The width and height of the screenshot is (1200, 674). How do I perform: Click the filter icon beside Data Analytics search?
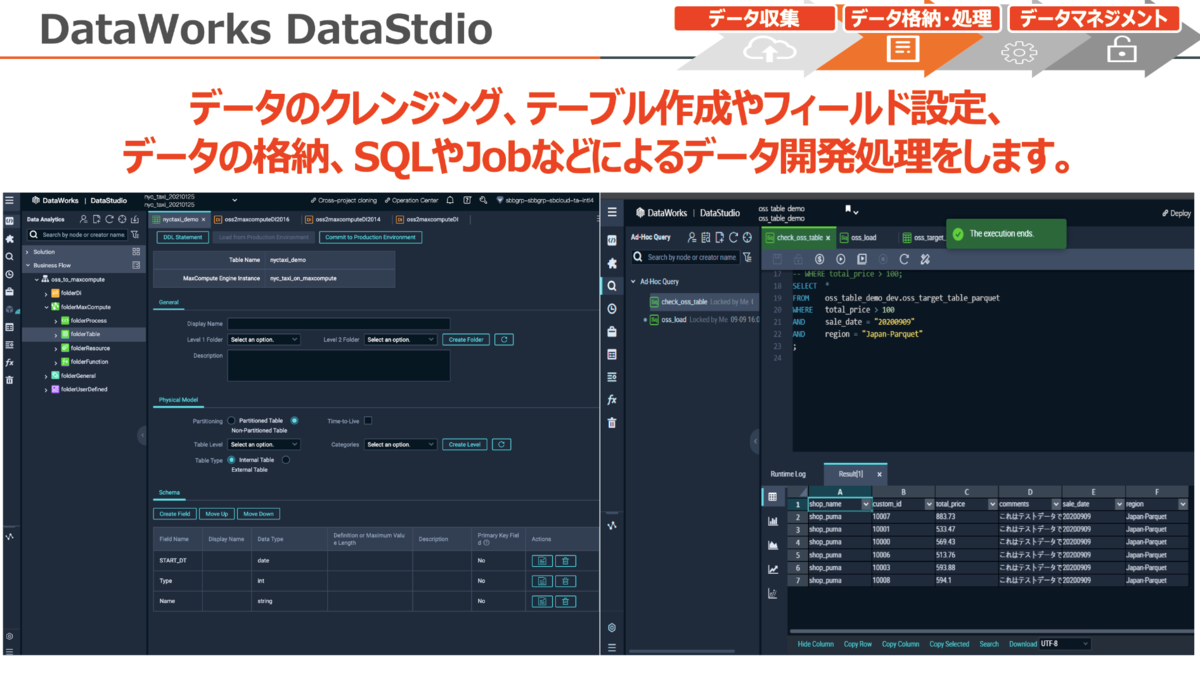coord(135,234)
